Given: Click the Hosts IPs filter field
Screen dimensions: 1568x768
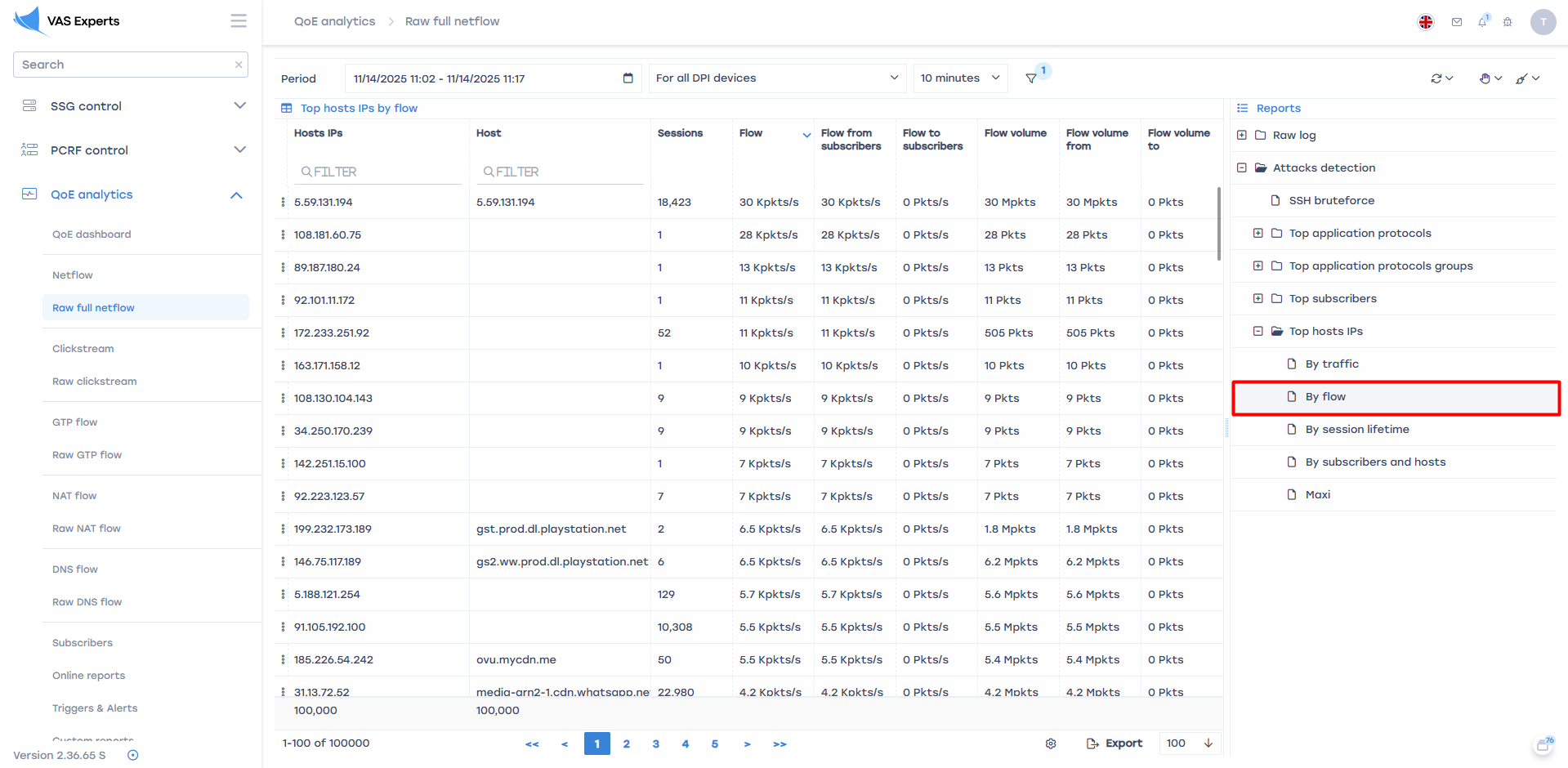Looking at the screenshot, I should point(377,172).
